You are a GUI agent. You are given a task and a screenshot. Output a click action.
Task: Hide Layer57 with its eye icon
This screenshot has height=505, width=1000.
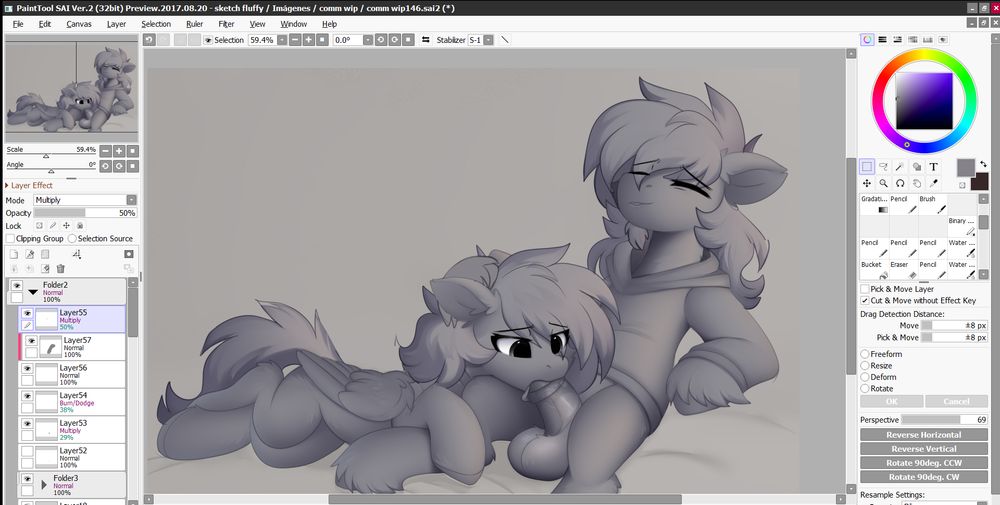(x=31, y=340)
